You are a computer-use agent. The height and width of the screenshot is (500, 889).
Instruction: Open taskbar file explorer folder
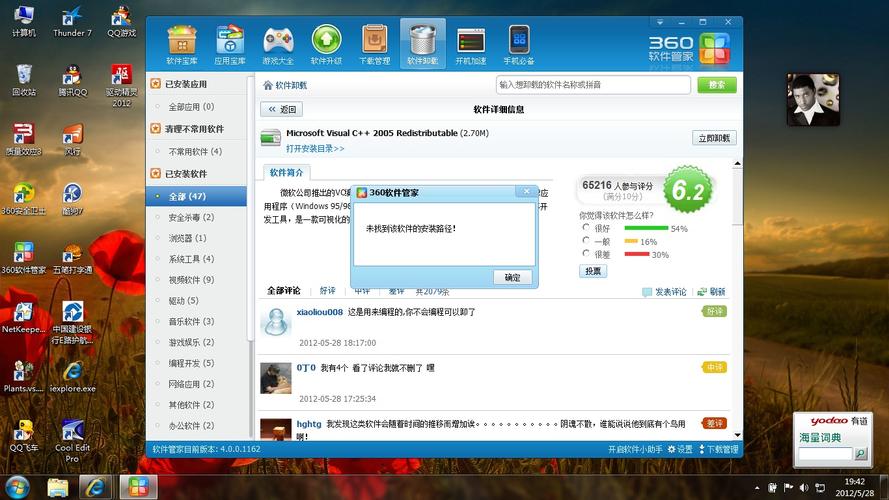point(58,487)
